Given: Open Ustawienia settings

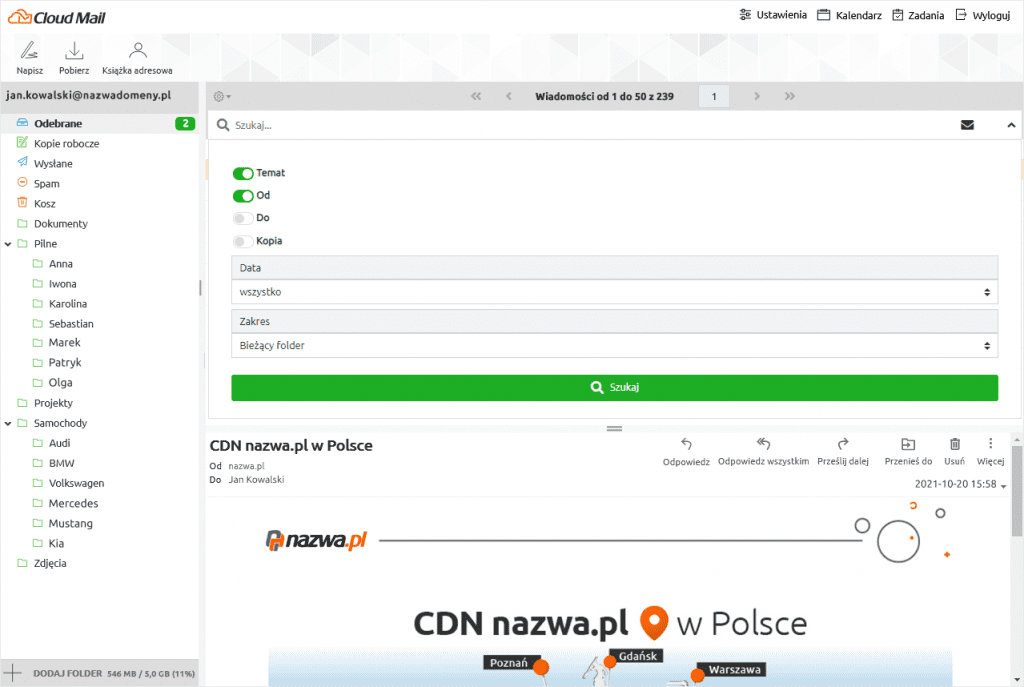Looking at the screenshot, I should click(773, 15).
